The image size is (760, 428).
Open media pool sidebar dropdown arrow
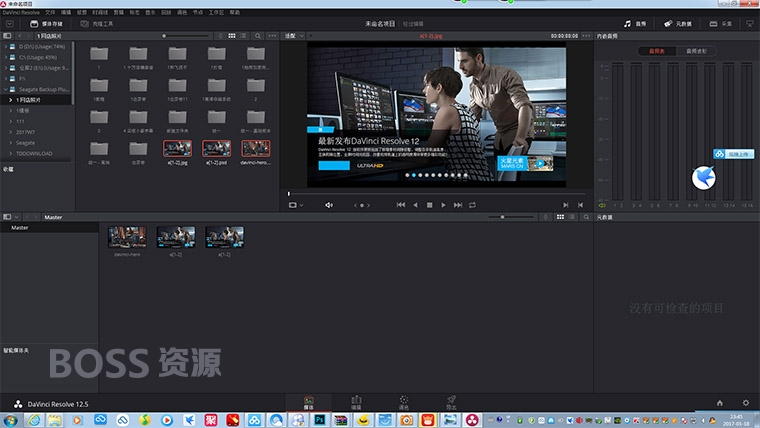click(16, 217)
